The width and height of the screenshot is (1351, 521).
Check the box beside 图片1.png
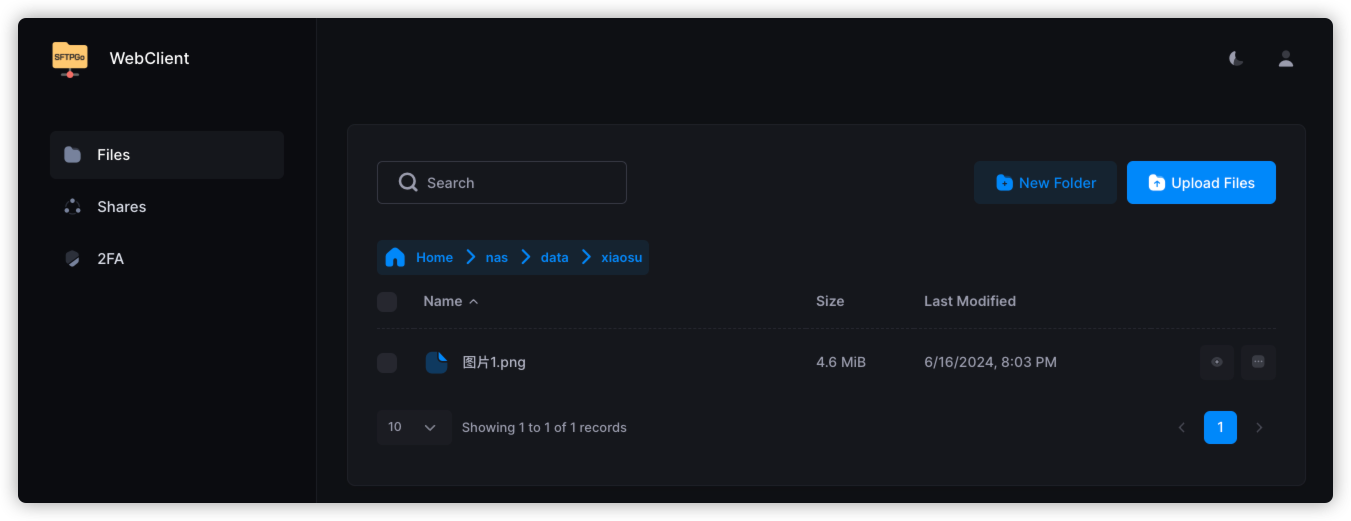point(387,363)
